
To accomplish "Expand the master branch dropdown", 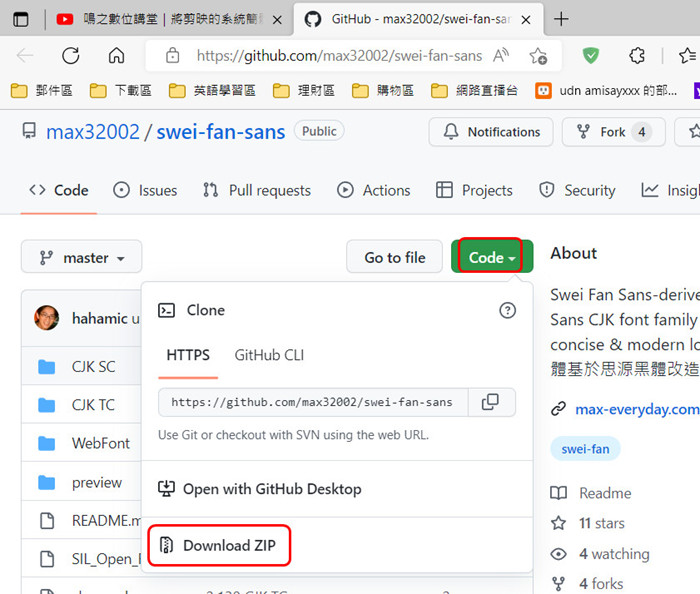I will coord(82,257).
